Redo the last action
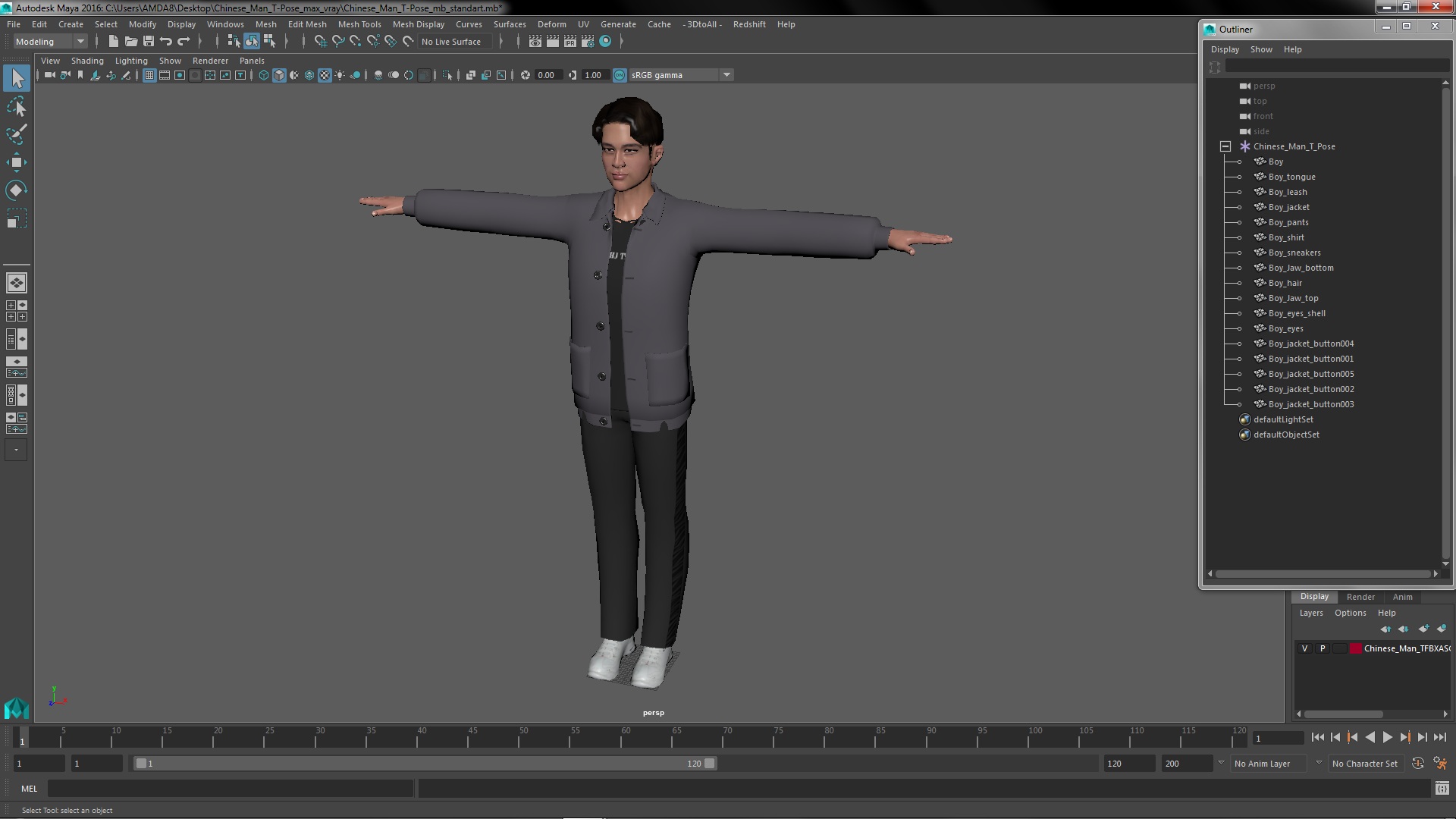Image resolution: width=1456 pixels, height=819 pixels. [184, 42]
